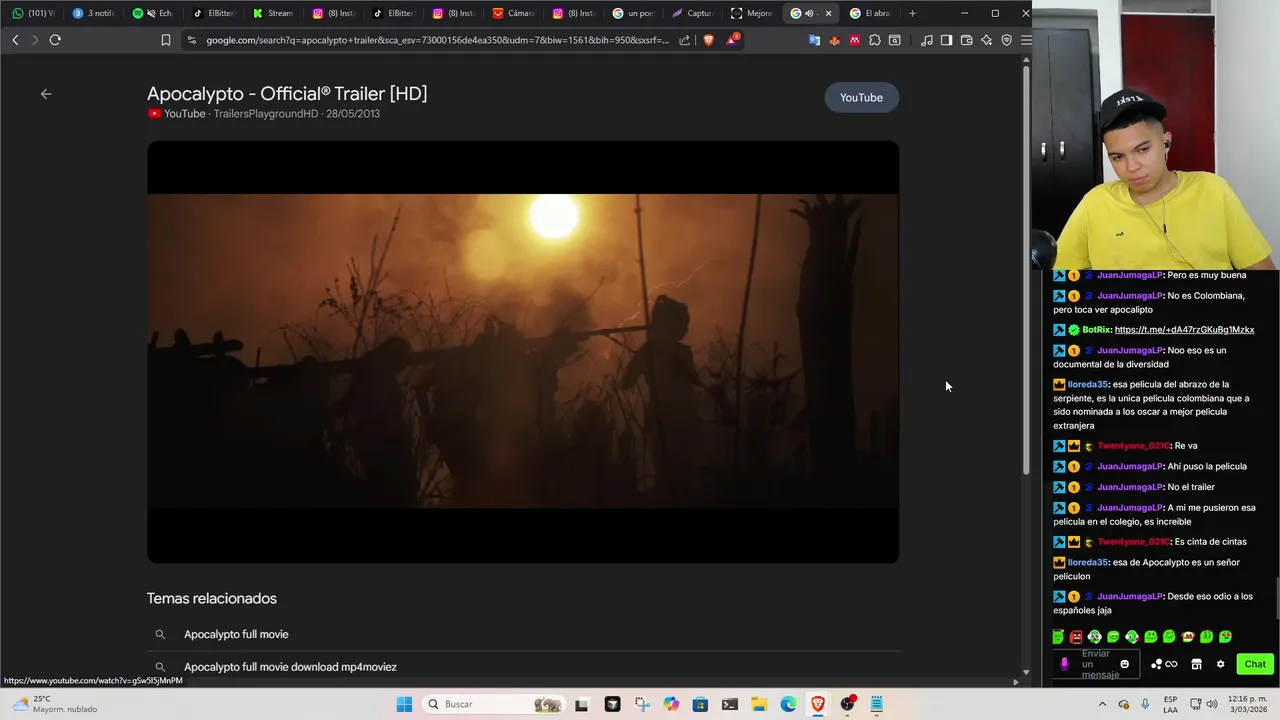
Task: Switch to the Kick 'Stream' tab
Action: point(273,13)
